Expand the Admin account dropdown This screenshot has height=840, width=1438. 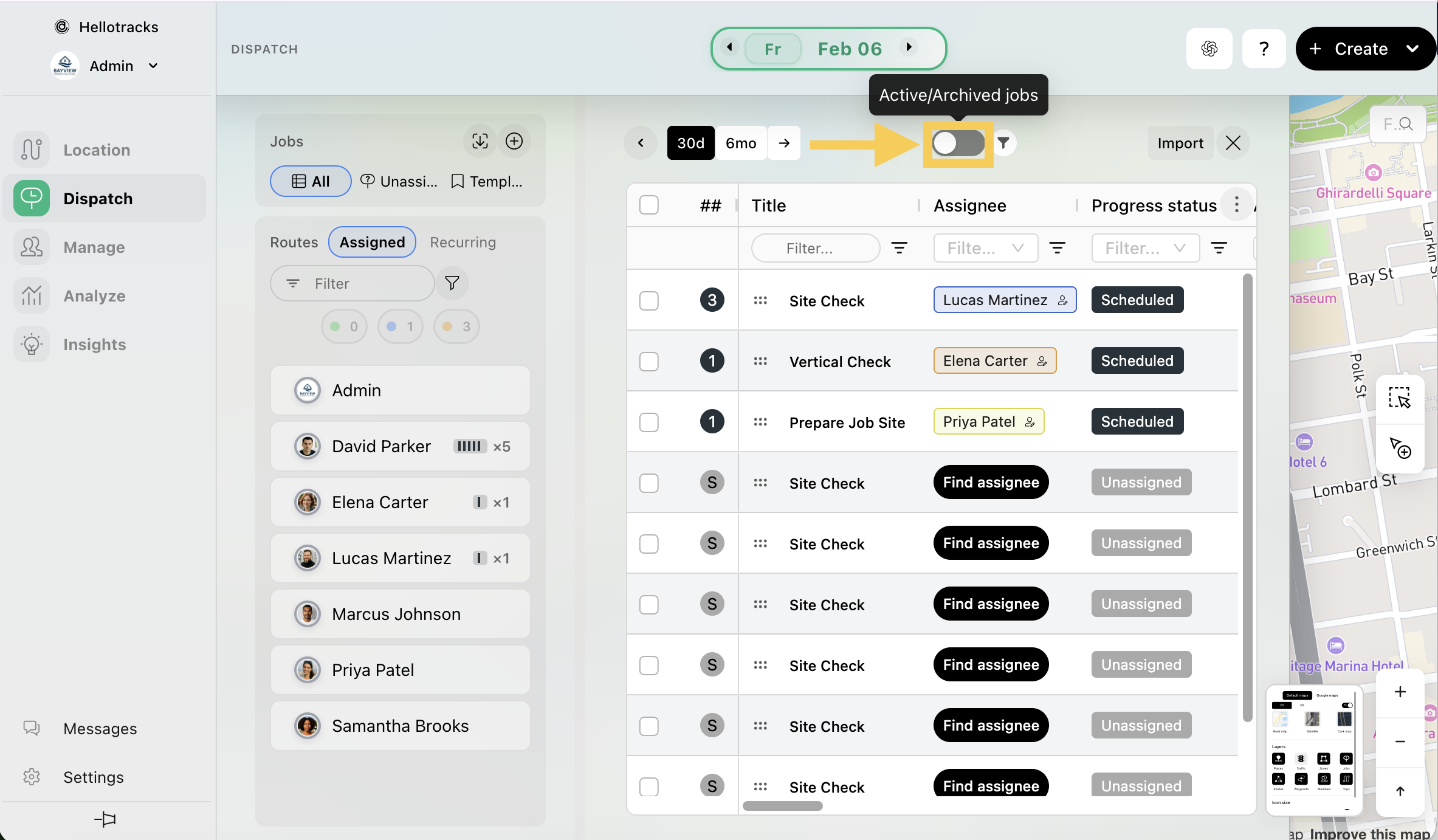click(153, 66)
